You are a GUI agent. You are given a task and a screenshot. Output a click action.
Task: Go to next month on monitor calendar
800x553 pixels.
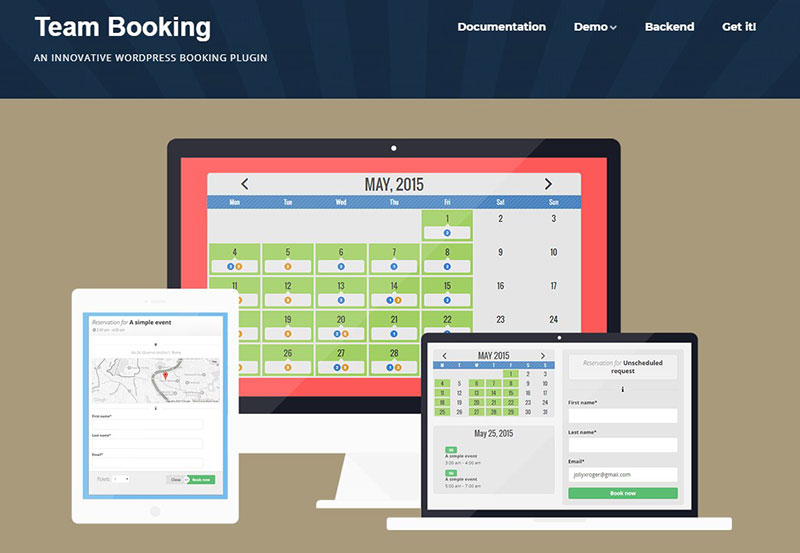(548, 184)
